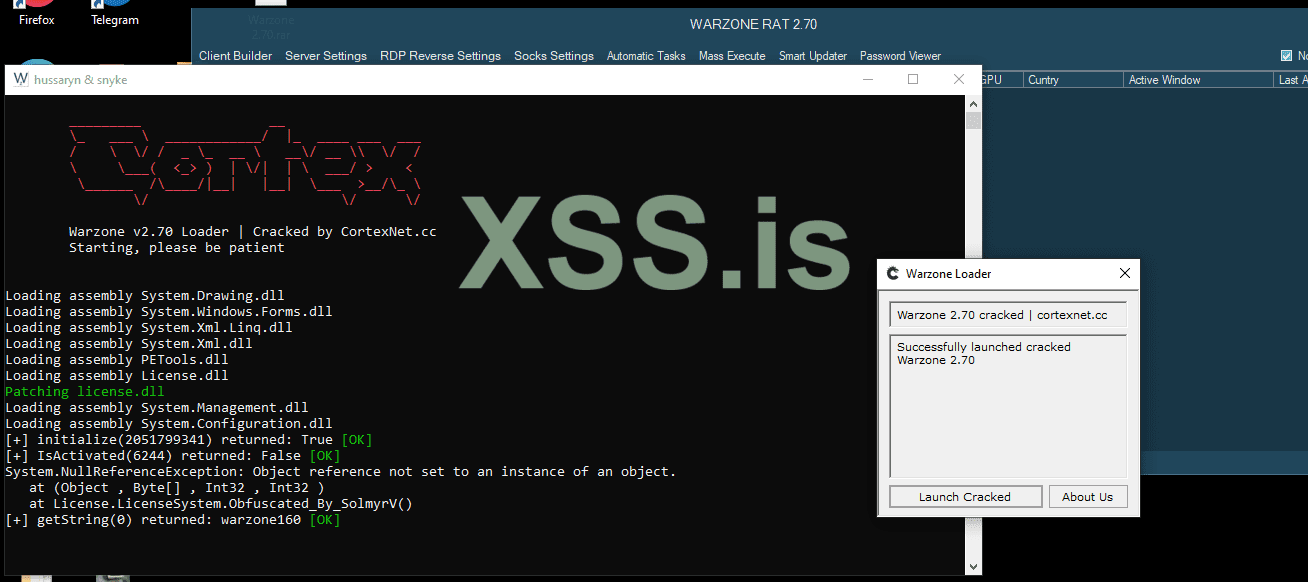Open Client Builder menu in Warzone RAT
1308x582 pixels.
click(235, 56)
